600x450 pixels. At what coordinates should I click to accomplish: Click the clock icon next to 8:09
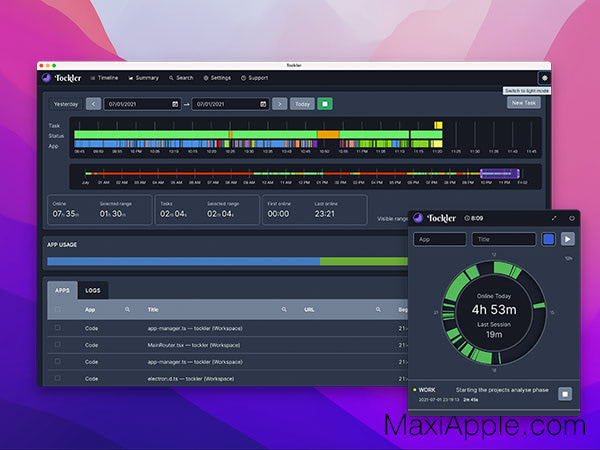pyautogui.click(x=467, y=218)
